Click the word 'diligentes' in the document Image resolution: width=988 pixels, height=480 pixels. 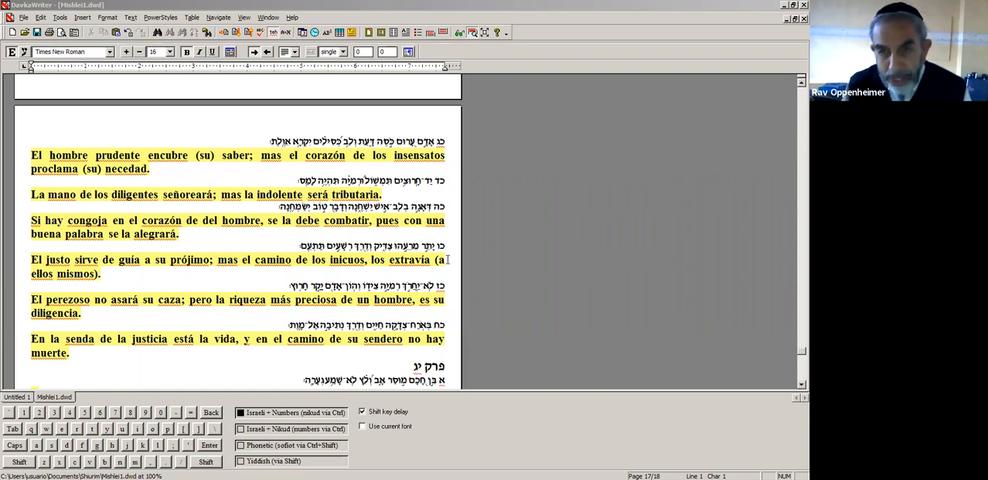134,195
